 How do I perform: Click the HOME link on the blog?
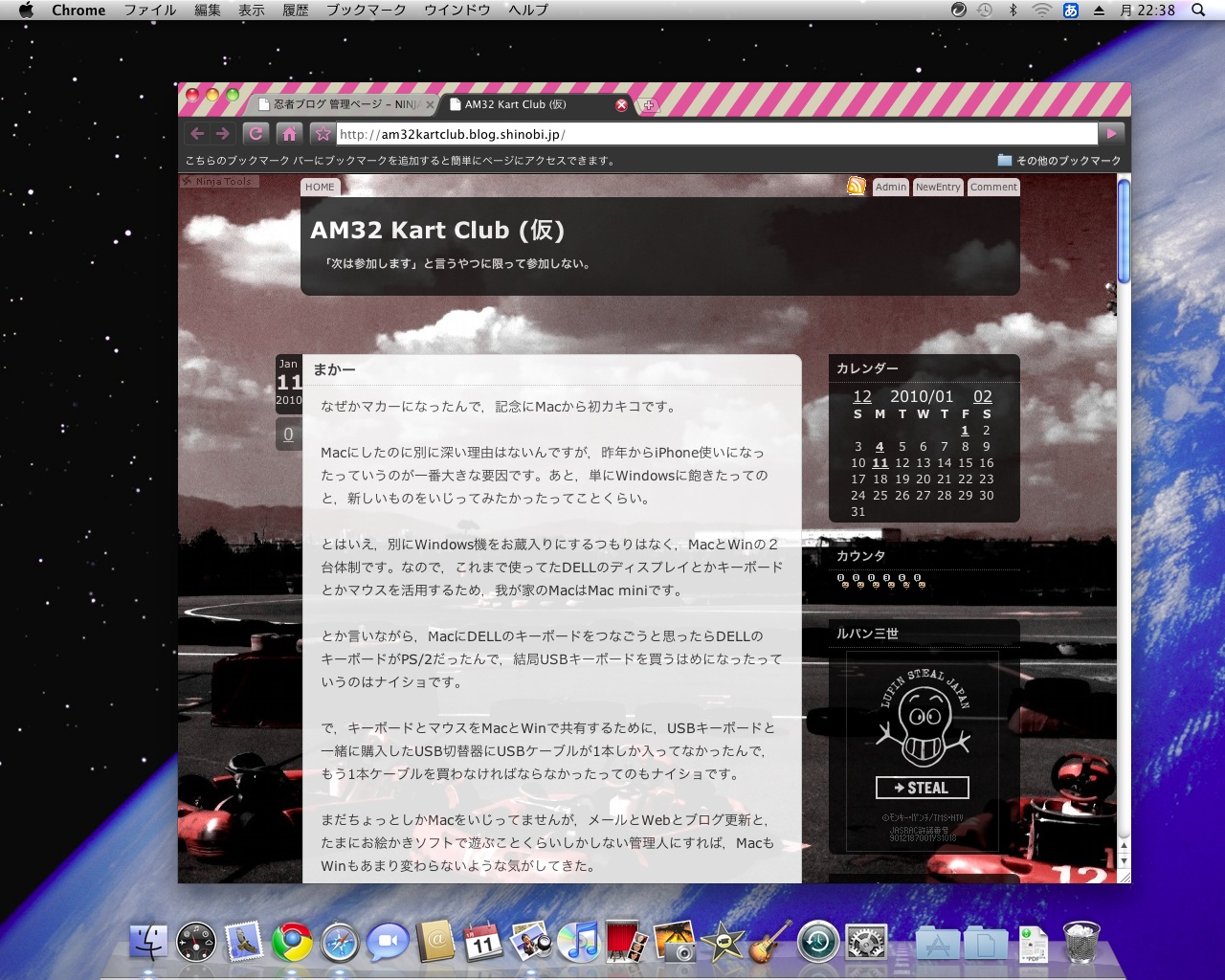pyautogui.click(x=320, y=188)
